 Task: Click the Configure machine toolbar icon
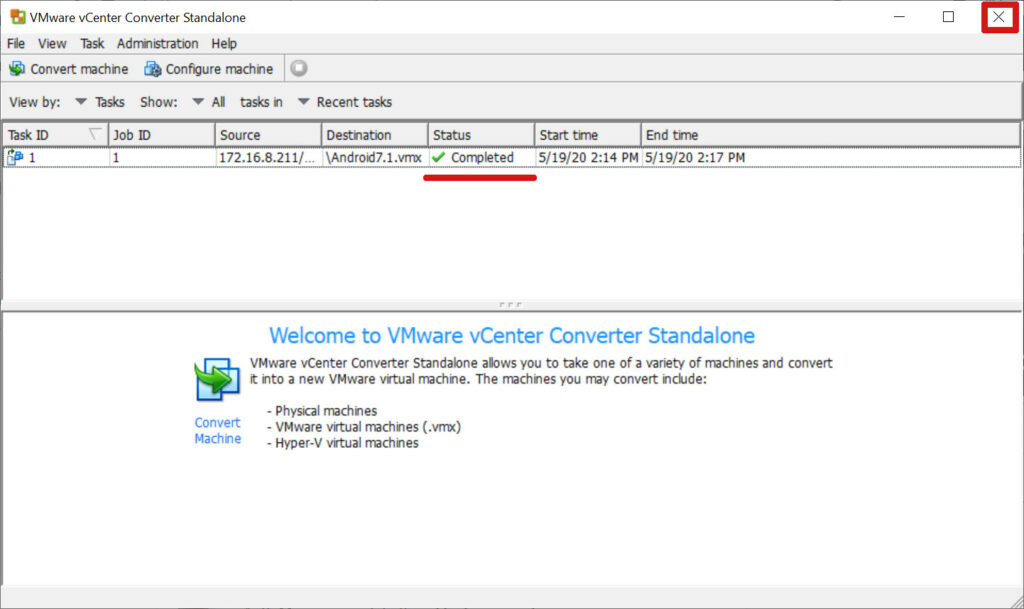[153, 69]
